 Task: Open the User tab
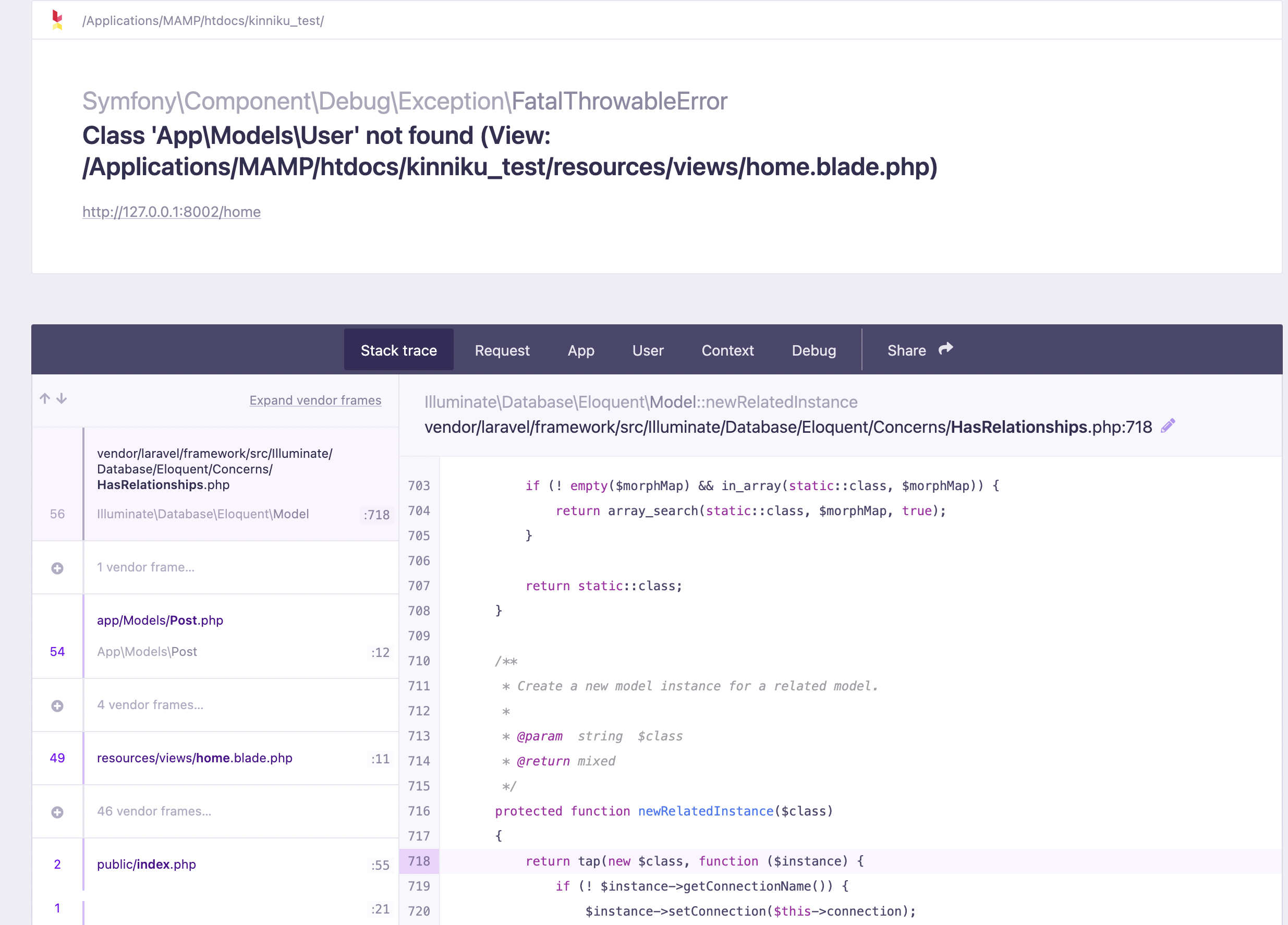point(648,350)
